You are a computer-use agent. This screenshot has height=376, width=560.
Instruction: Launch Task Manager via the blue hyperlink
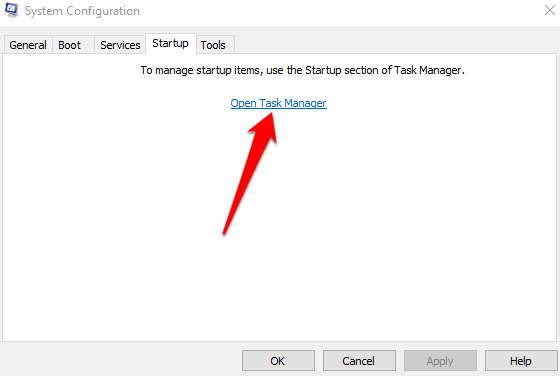(x=278, y=103)
